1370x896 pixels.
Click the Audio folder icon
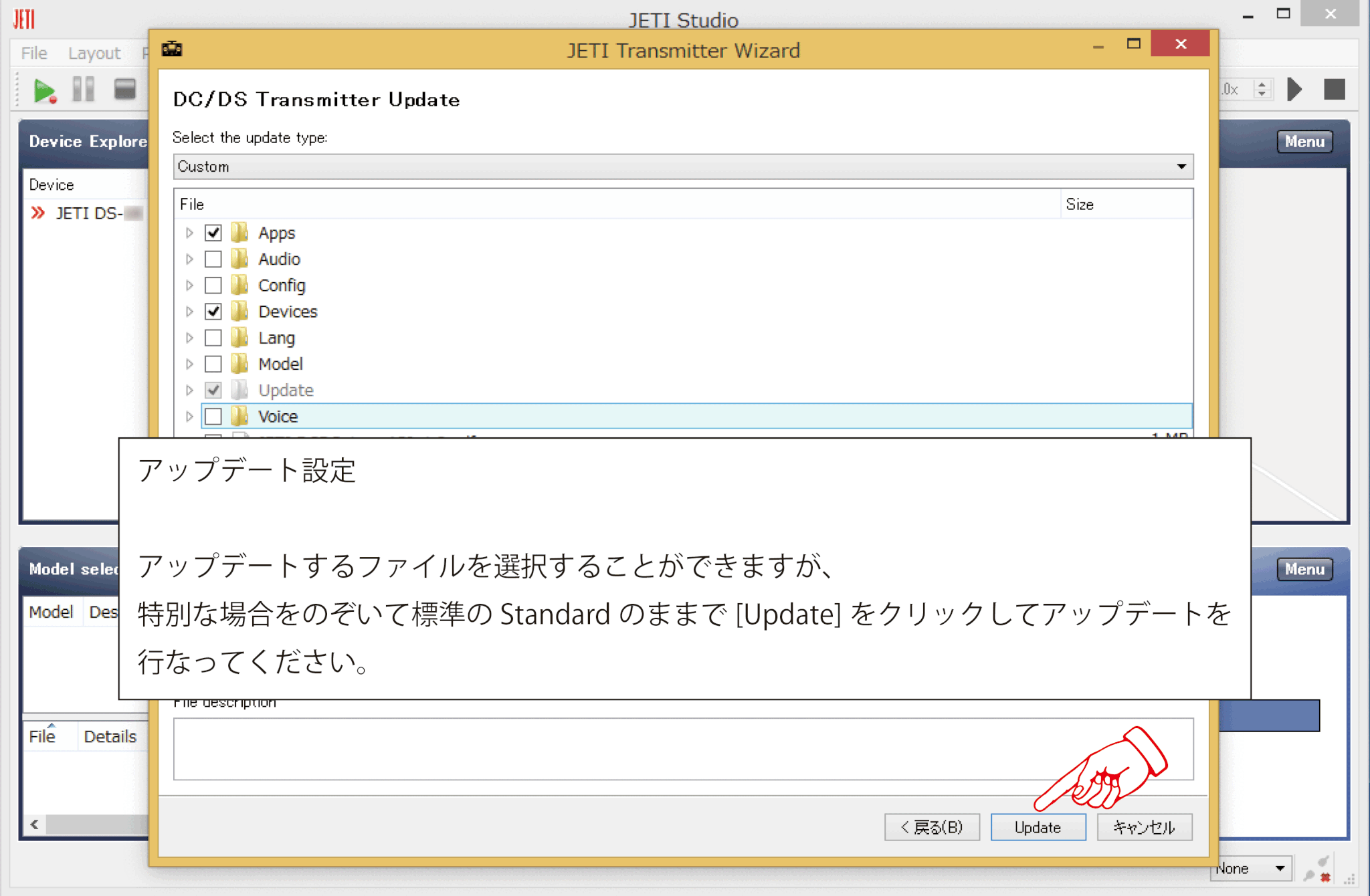239,259
